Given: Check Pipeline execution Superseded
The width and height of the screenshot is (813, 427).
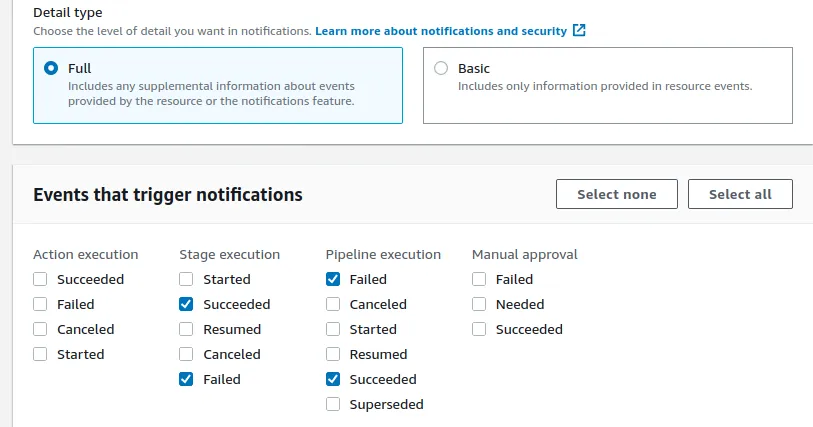Looking at the screenshot, I should click(333, 405).
